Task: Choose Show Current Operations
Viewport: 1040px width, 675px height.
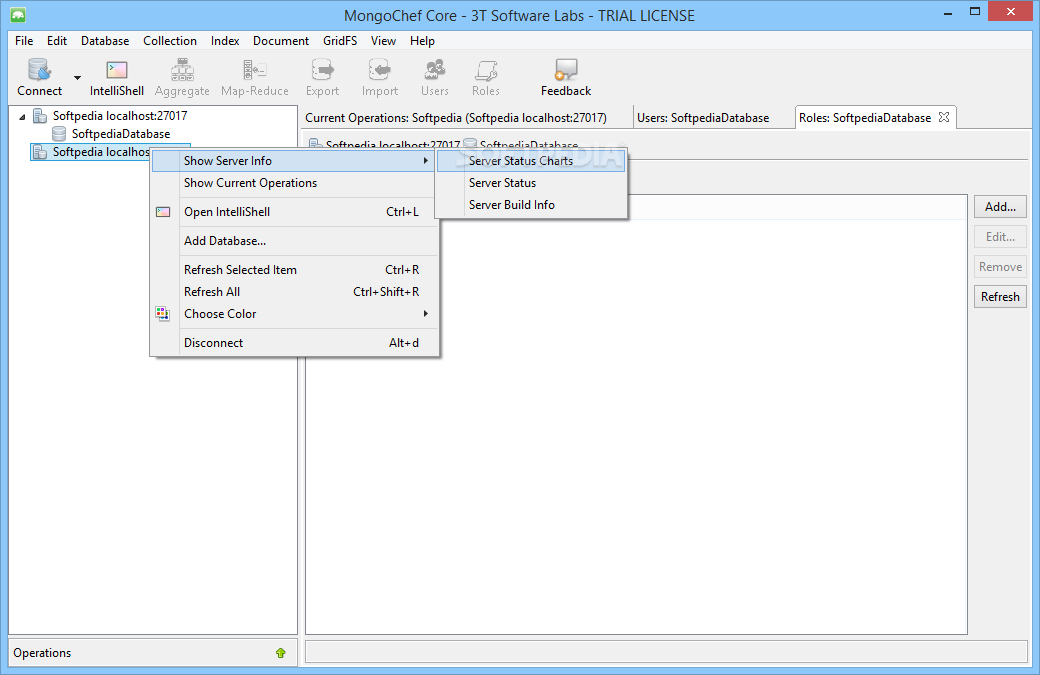Action: (293, 183)
